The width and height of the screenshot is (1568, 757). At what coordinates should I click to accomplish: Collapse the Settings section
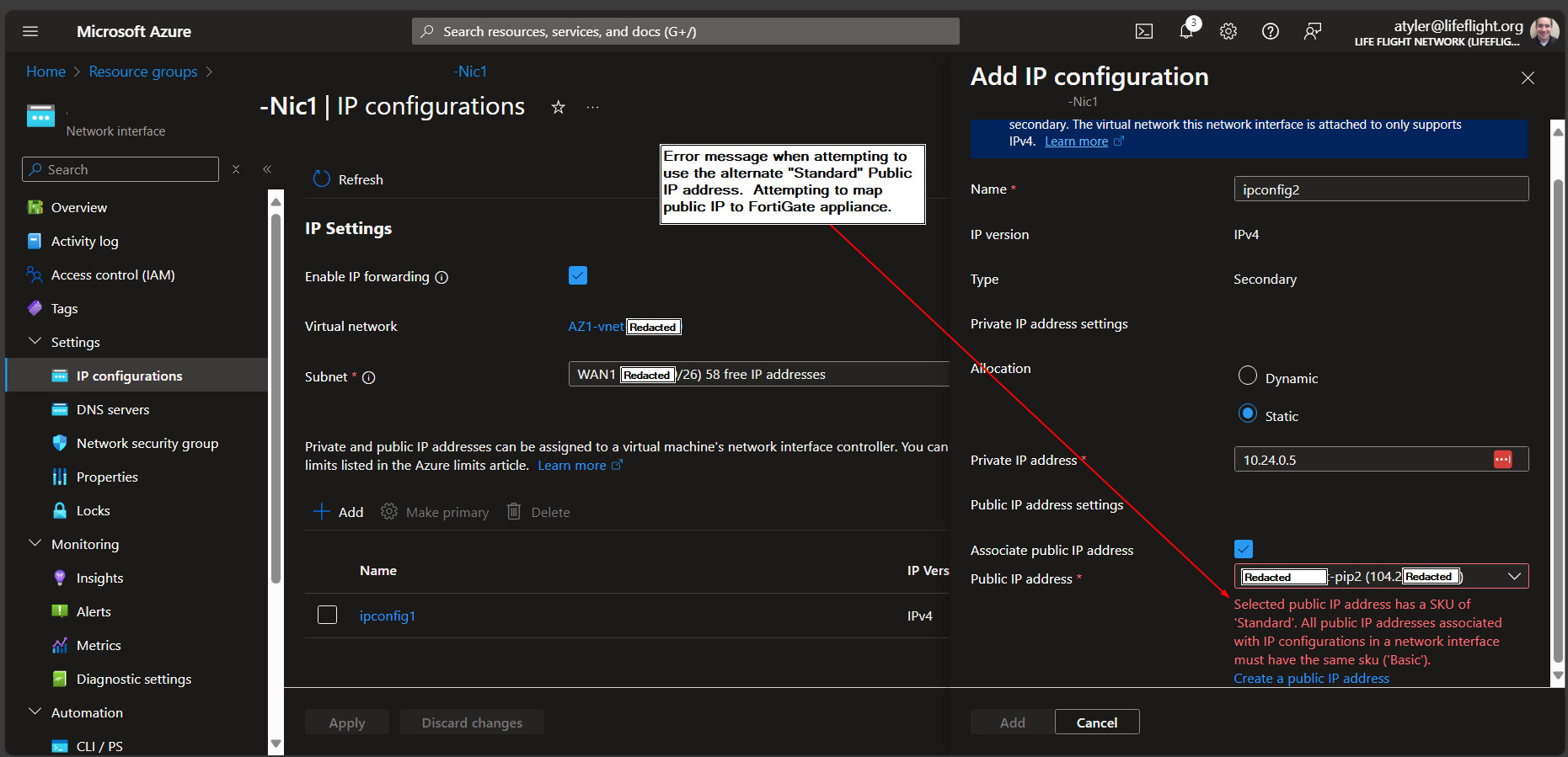click(x=35, y=341)
